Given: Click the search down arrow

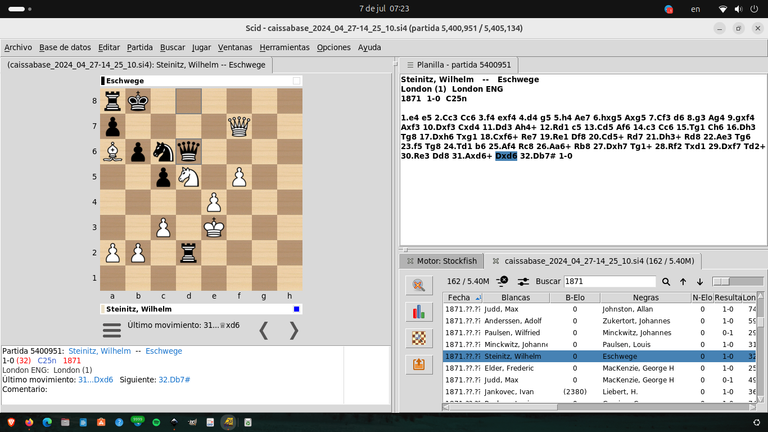Looking at the screenshot, I should tap(700, 281).
